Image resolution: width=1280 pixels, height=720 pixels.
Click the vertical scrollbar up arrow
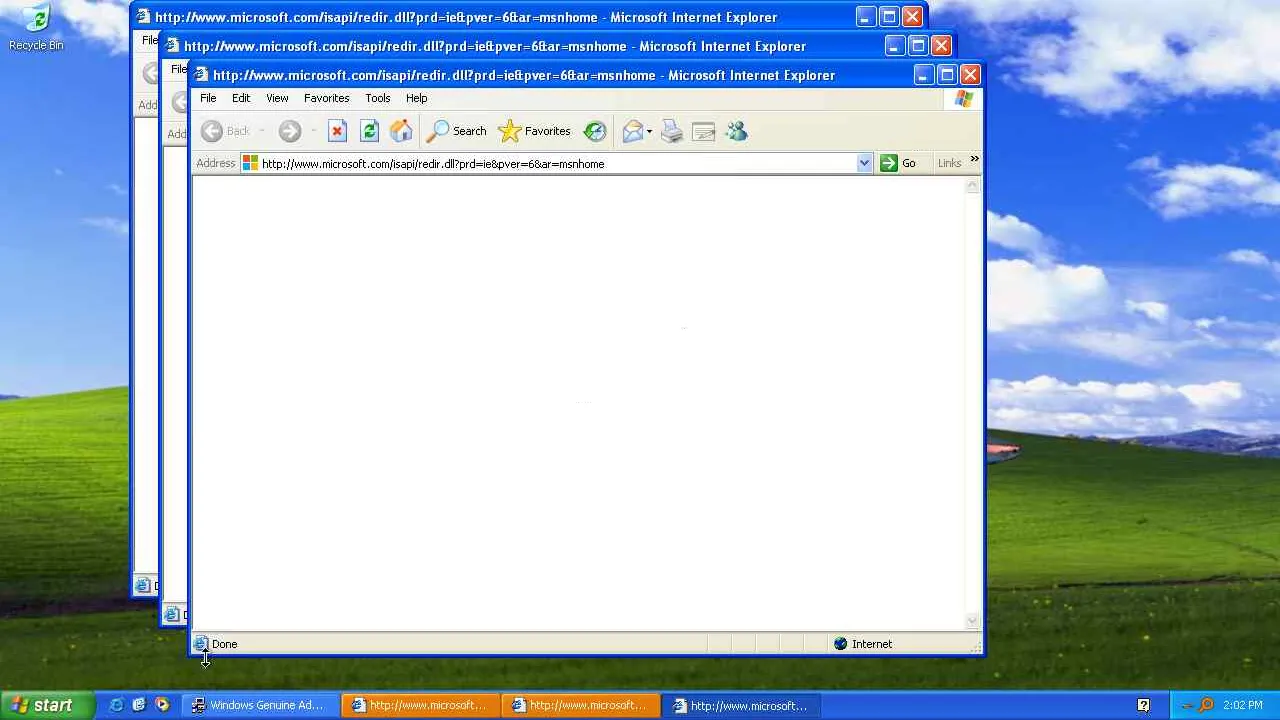pos(972,187)
